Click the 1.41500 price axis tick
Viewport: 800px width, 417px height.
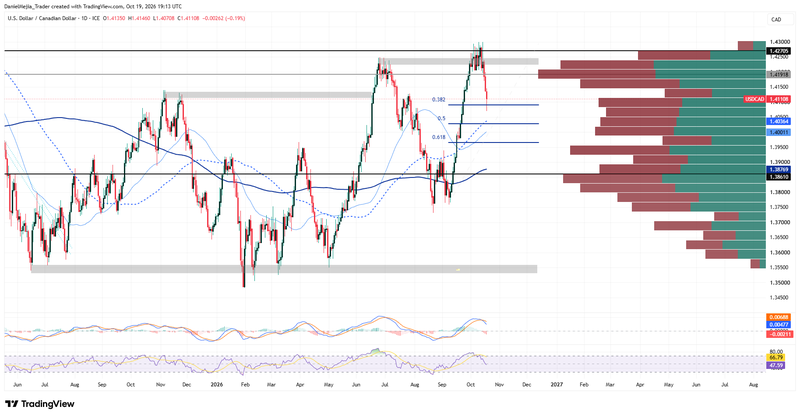click(x=780, y=87)
